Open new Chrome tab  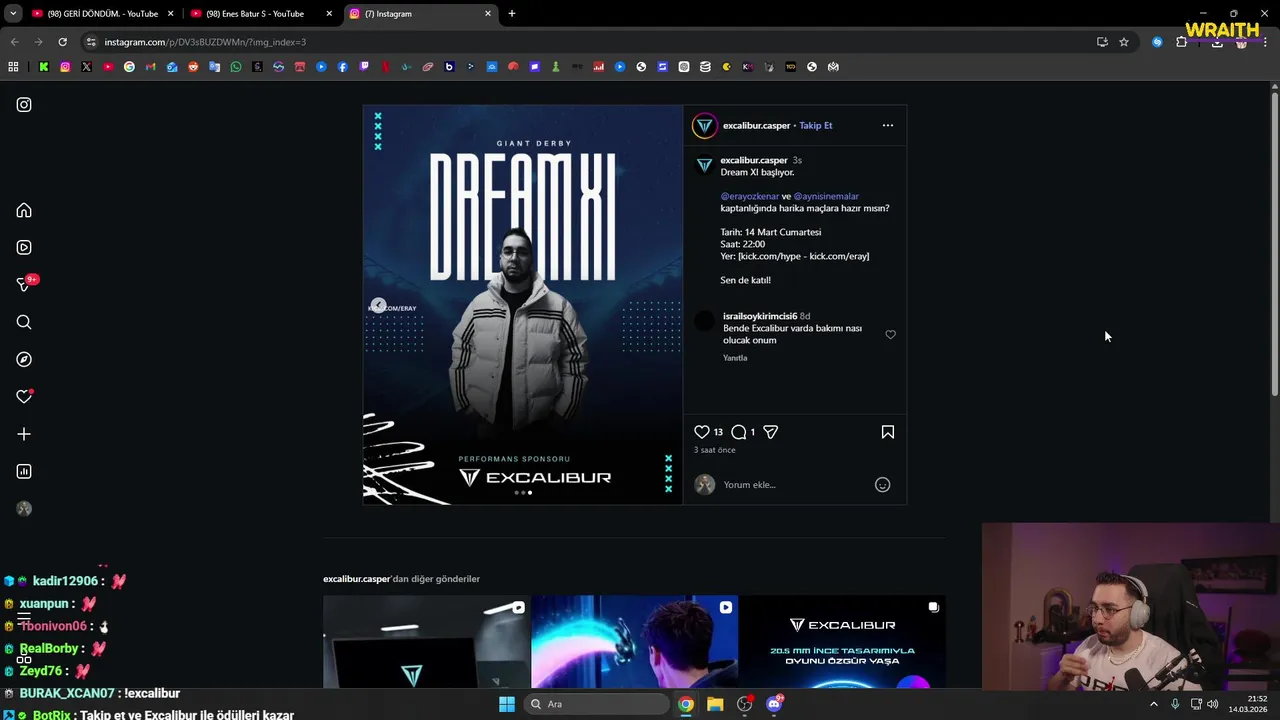(x=512, y=14)
